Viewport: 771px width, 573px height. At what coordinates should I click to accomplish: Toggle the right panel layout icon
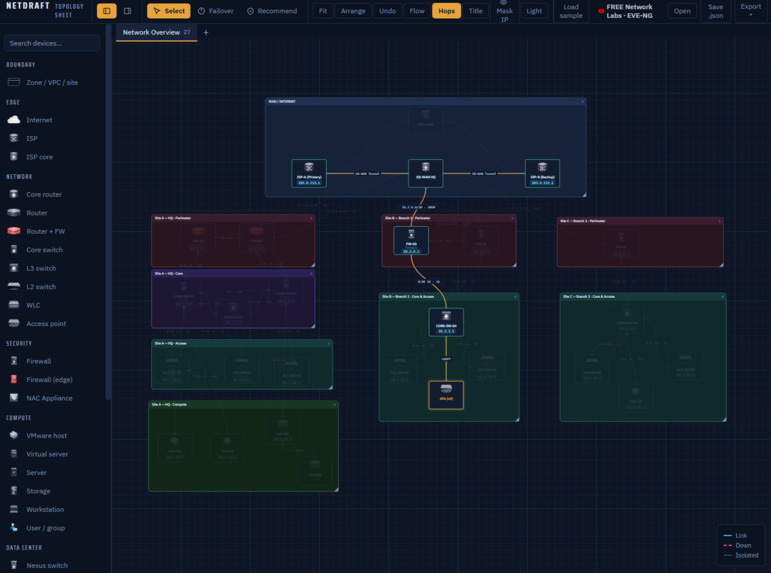coord(127,11)
